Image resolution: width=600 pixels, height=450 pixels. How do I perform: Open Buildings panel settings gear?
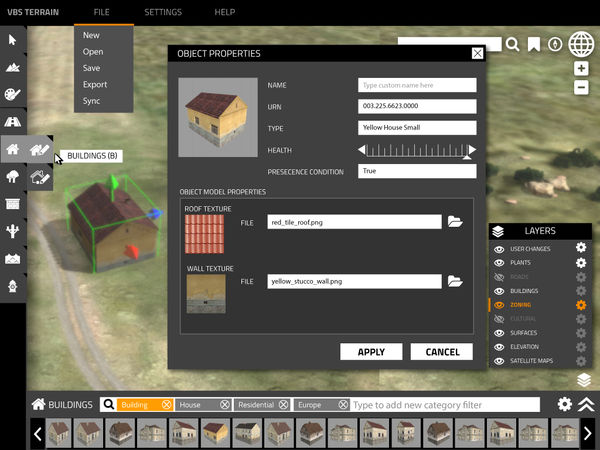564,404
